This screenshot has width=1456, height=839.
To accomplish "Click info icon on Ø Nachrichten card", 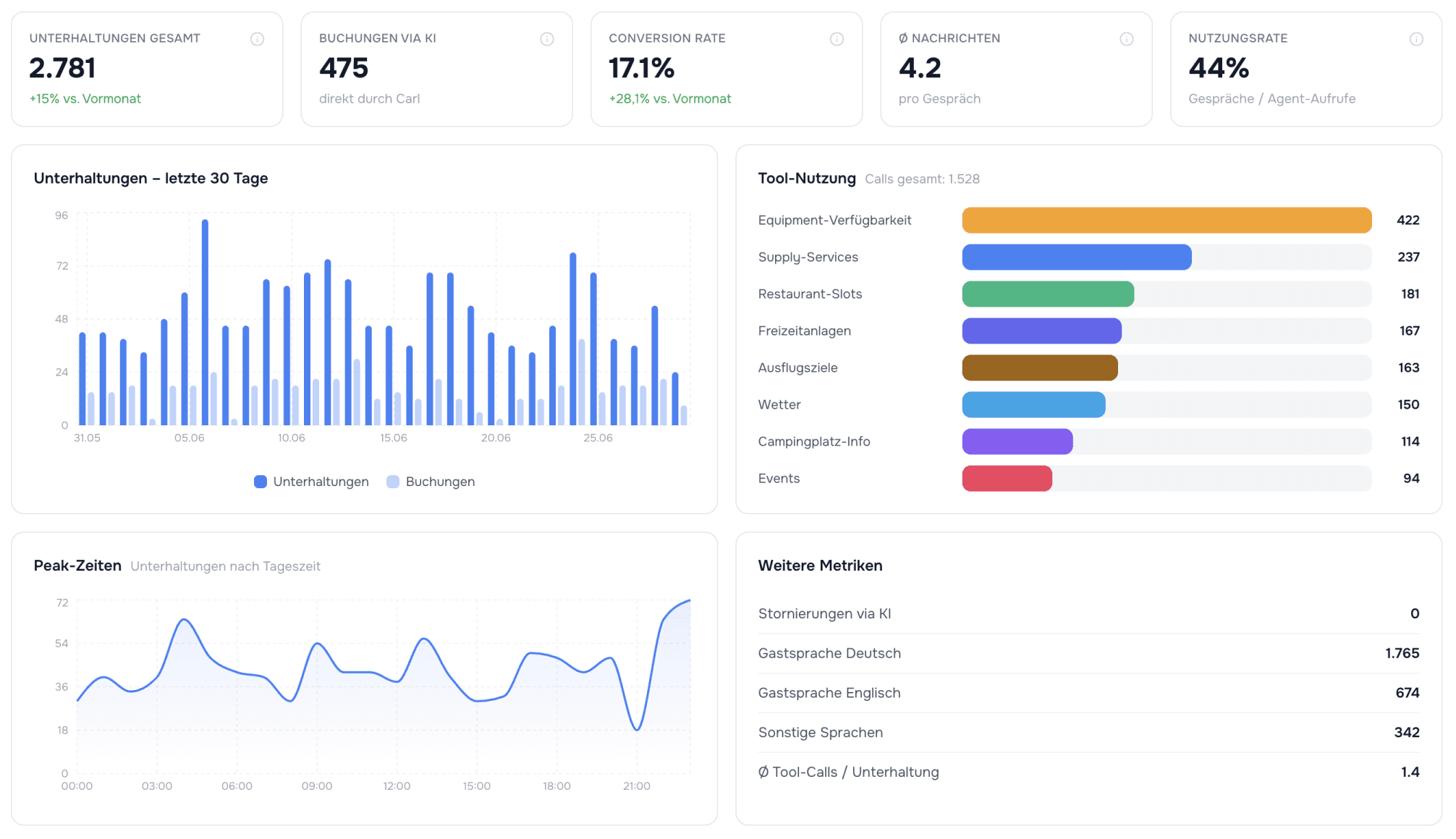I will 1127,39.
